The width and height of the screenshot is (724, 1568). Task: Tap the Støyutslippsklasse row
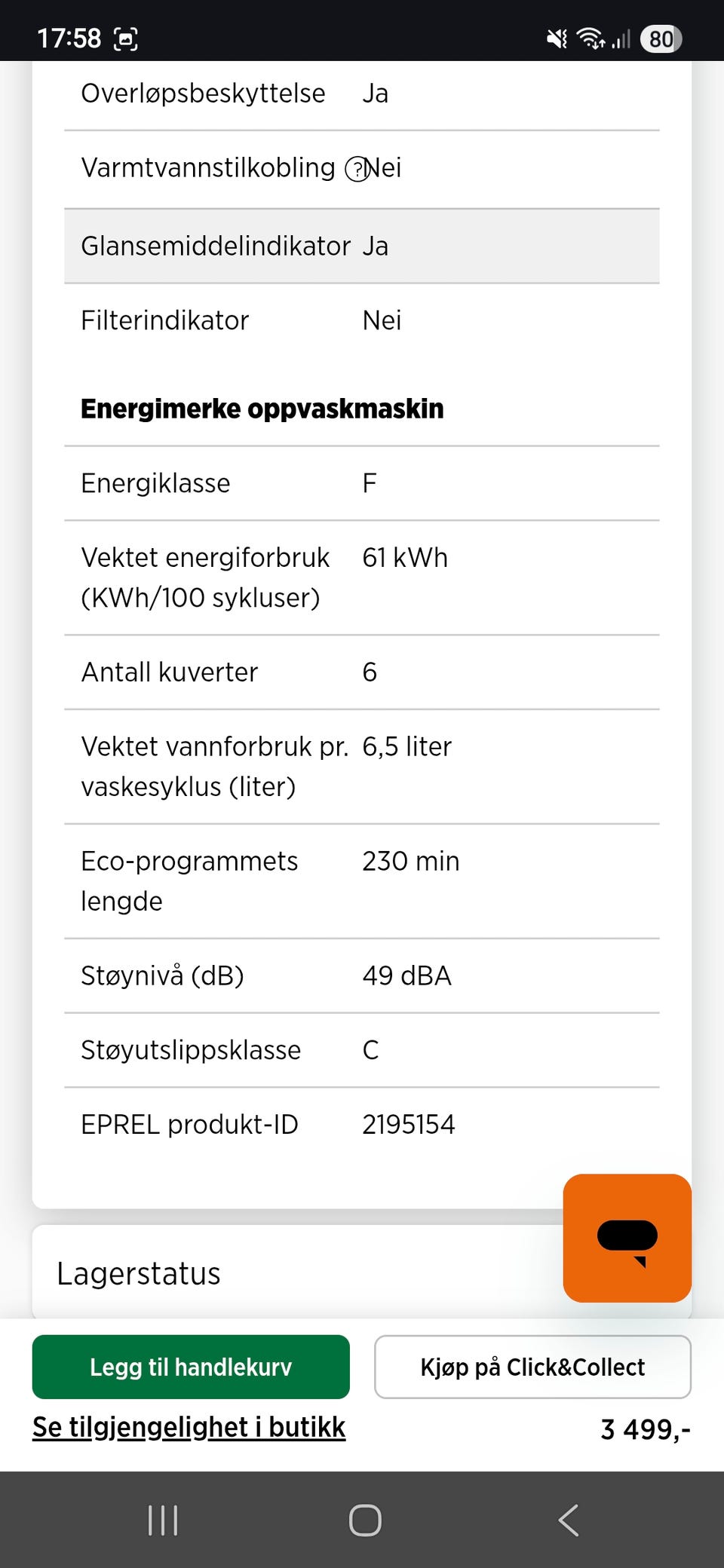tap(362, 1050)
